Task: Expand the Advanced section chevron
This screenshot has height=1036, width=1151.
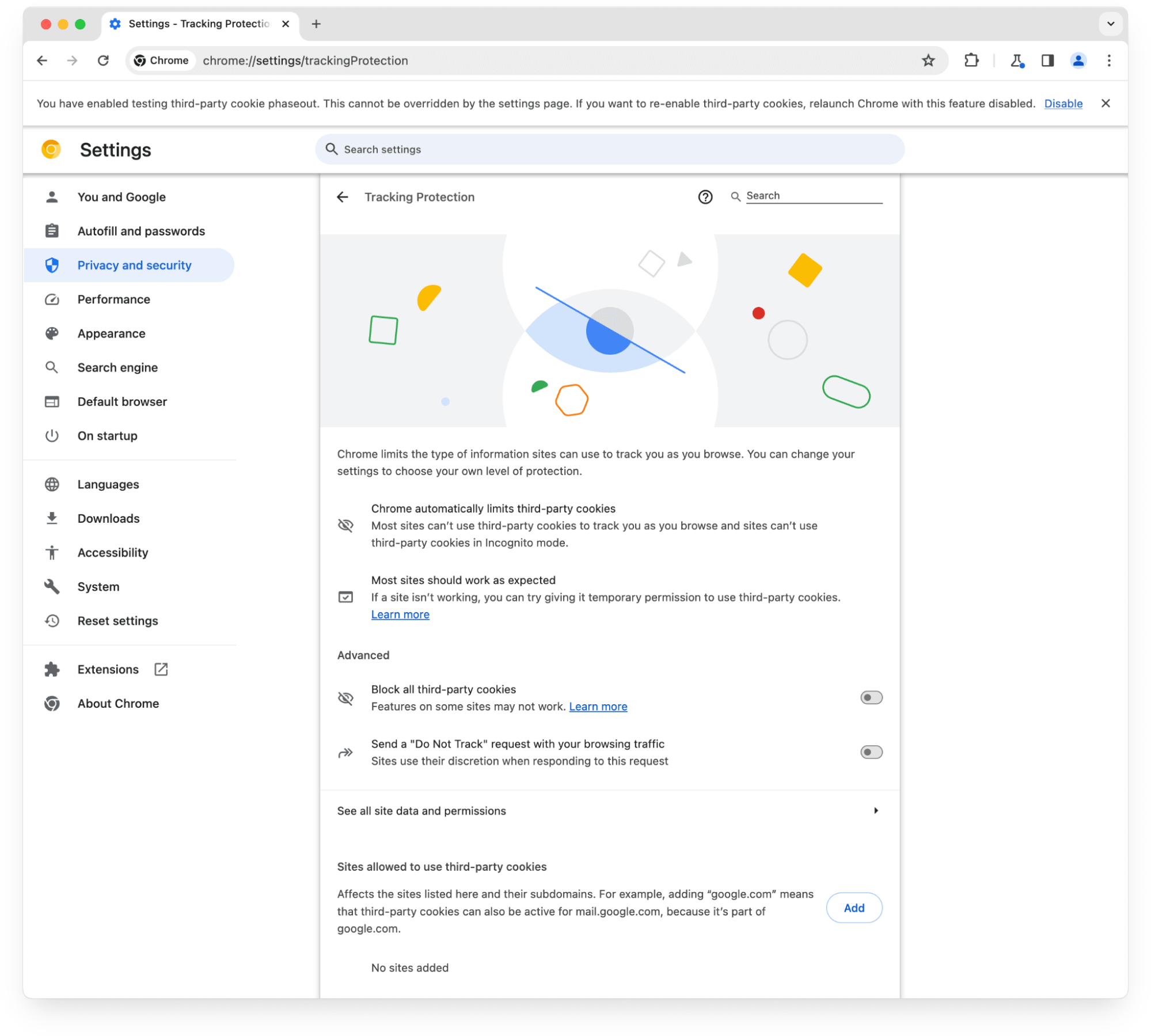Action: [x=363, y=655]
